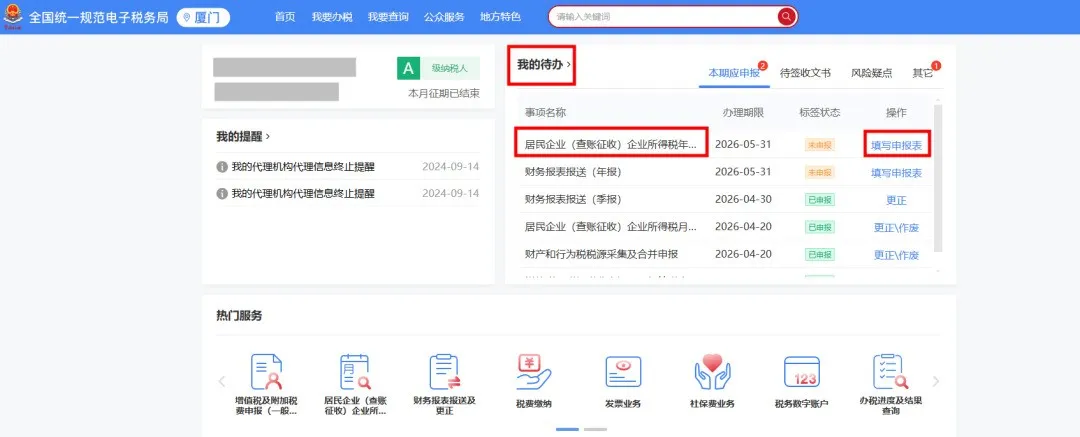Screen dimensions: 1080x437
Task: Click the 级纳税人 label
Action: click(450, 68)
